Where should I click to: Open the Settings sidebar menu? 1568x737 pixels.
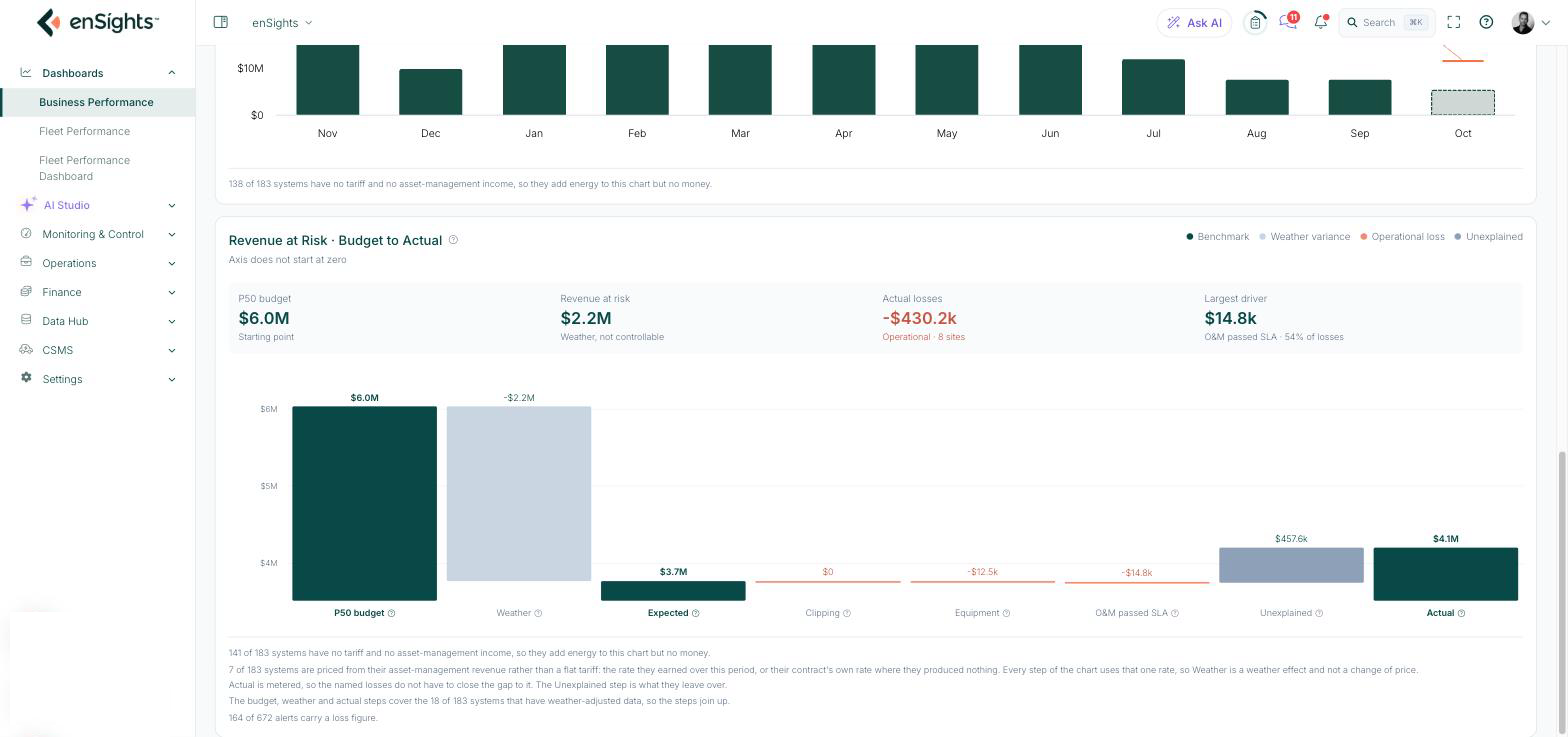click(98, 379)
